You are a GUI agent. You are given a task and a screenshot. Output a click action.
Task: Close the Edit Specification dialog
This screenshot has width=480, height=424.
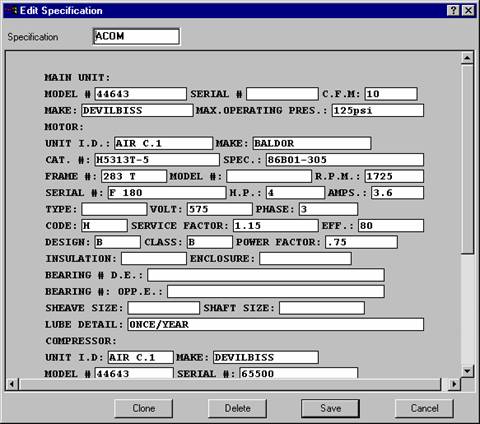pyautogui.click(x=468, y=11)
